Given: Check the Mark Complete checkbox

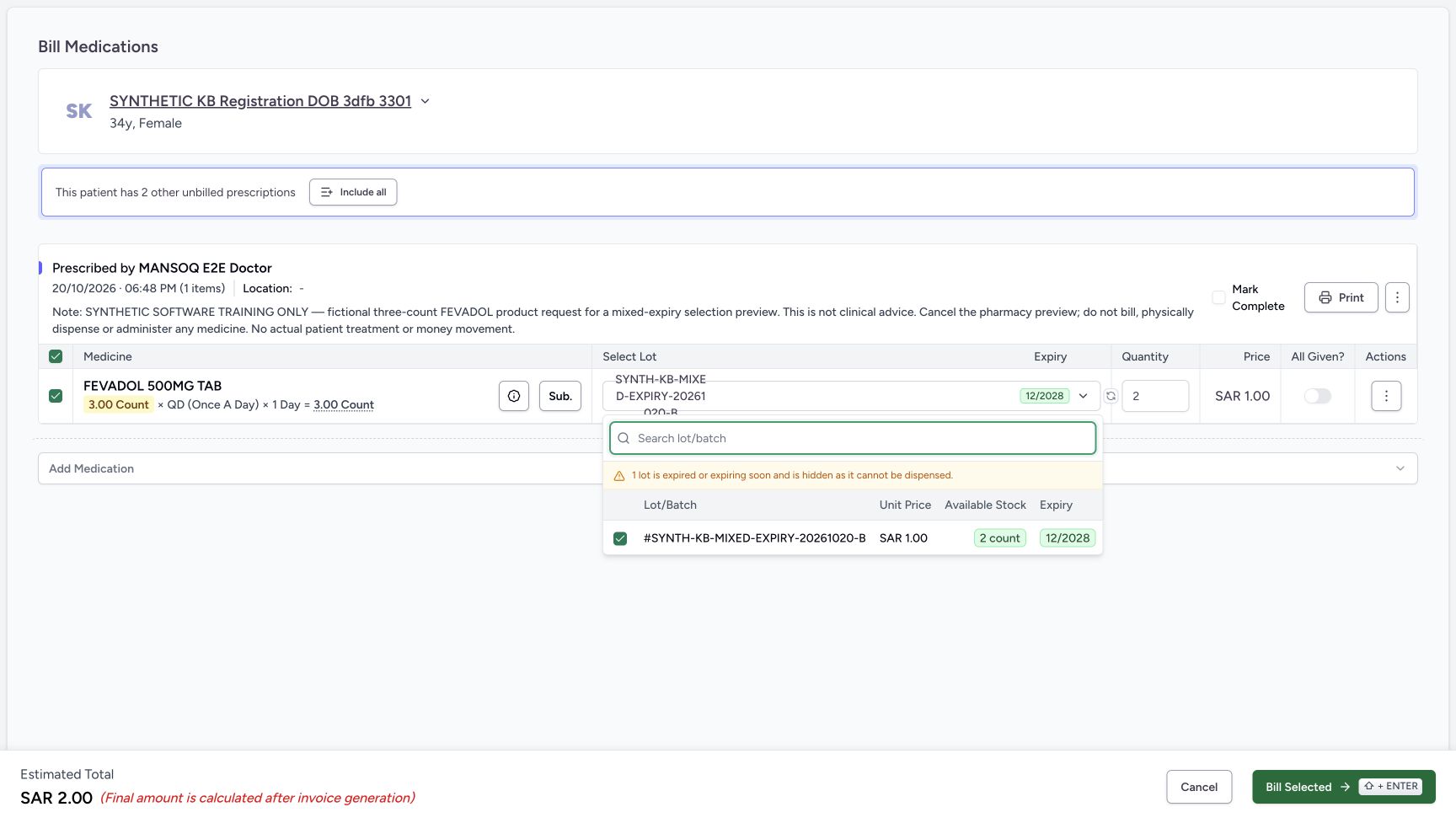Looking at the screenshot, I should coord(1218,297).
